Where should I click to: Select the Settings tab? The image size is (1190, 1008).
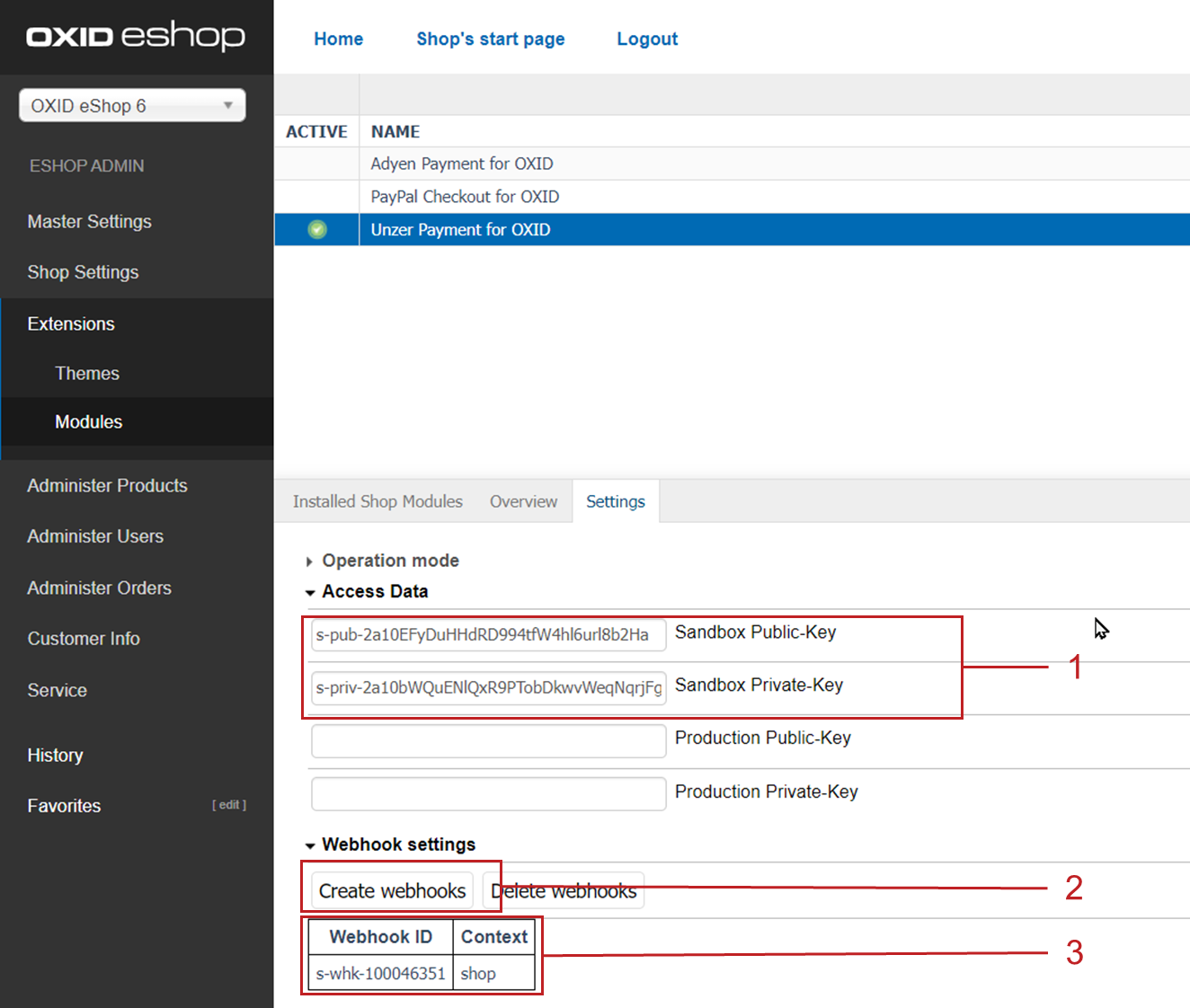[x=616, y=501]
